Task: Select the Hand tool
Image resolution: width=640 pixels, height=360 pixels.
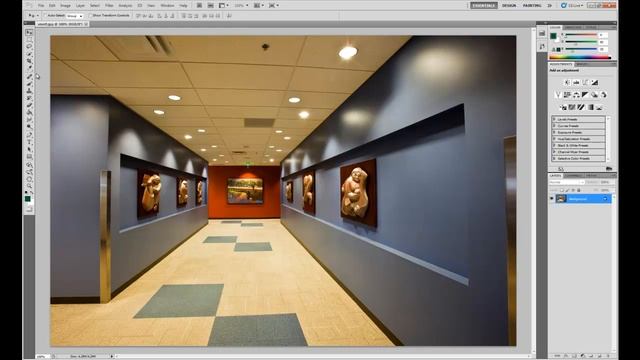Action: click(29, 179)
